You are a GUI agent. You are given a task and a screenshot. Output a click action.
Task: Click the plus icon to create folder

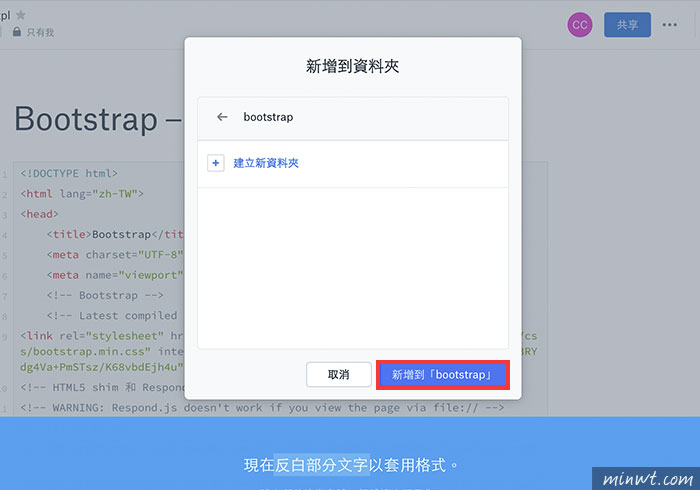pyautogui.click(x=216, y=163)
